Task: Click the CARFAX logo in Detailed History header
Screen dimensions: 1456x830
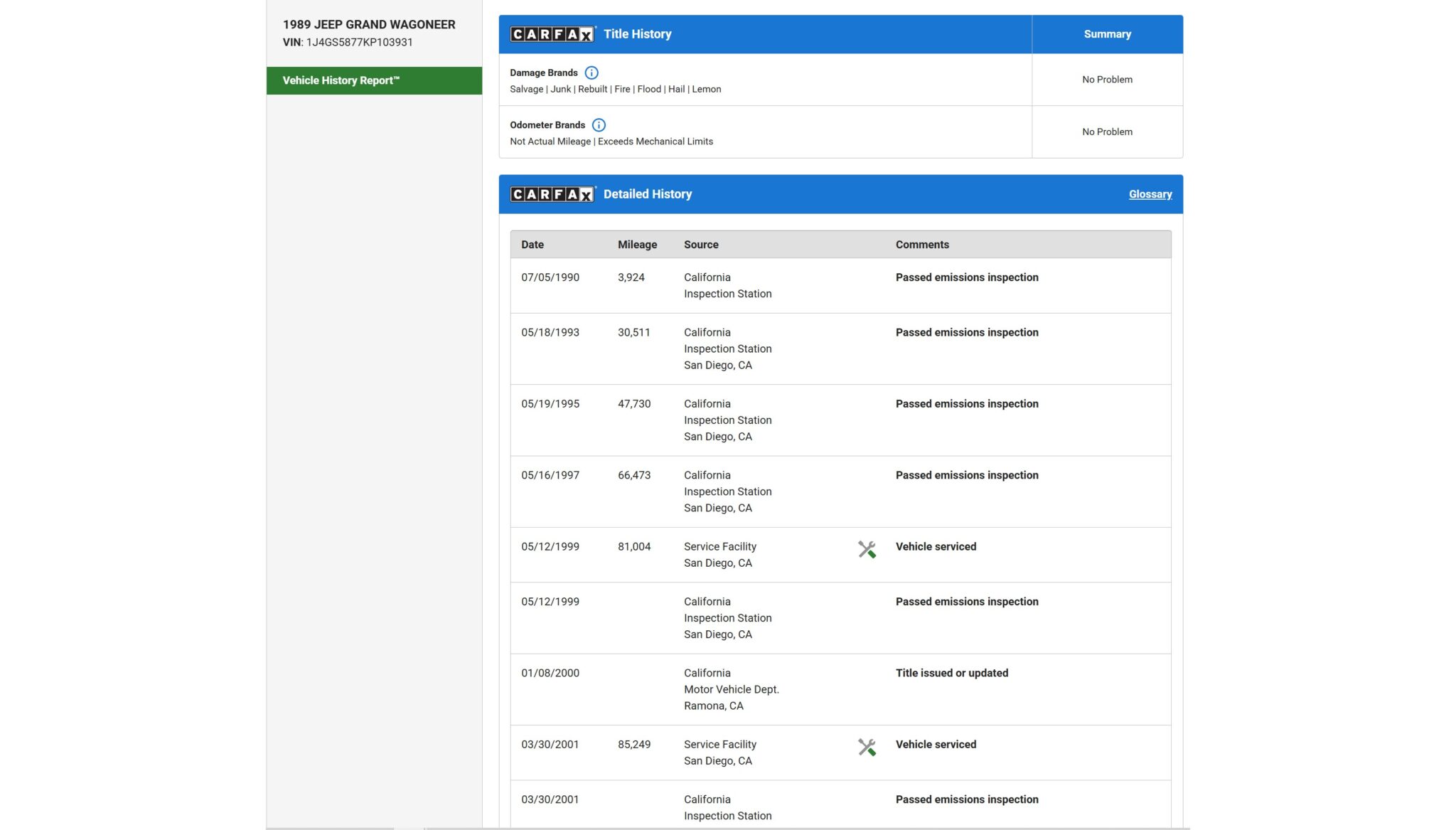Action: [x=552, y=194]
